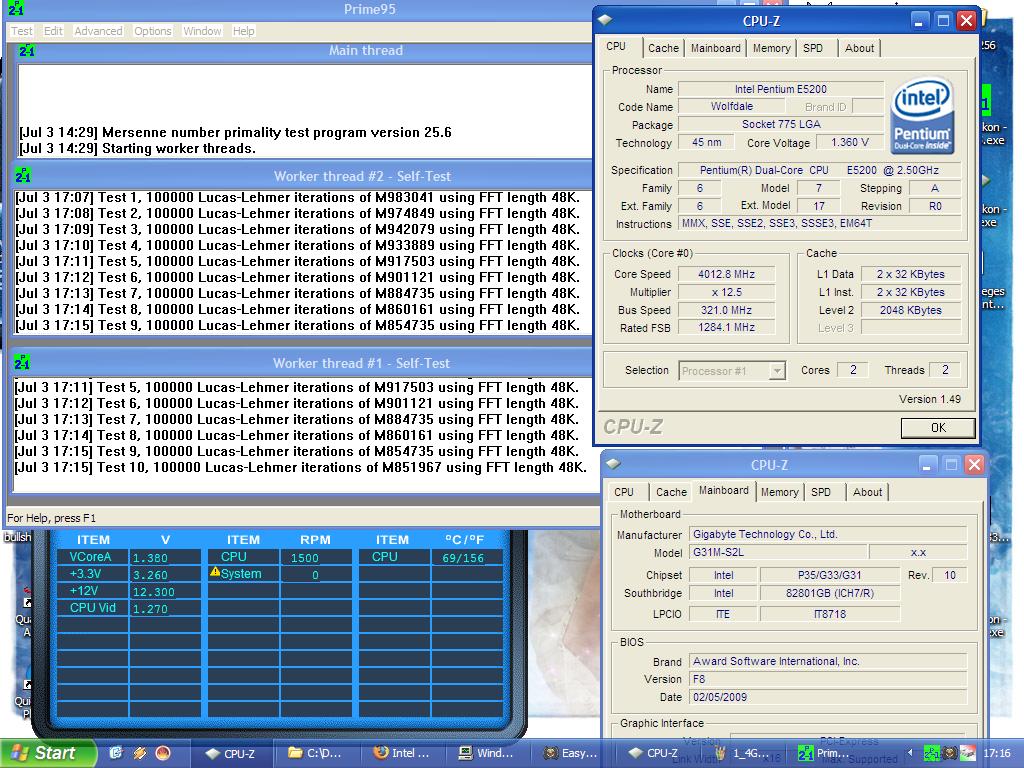Open the Help menu in Prime95
This screenshot has height=768, width=1024.
(244, 31)
